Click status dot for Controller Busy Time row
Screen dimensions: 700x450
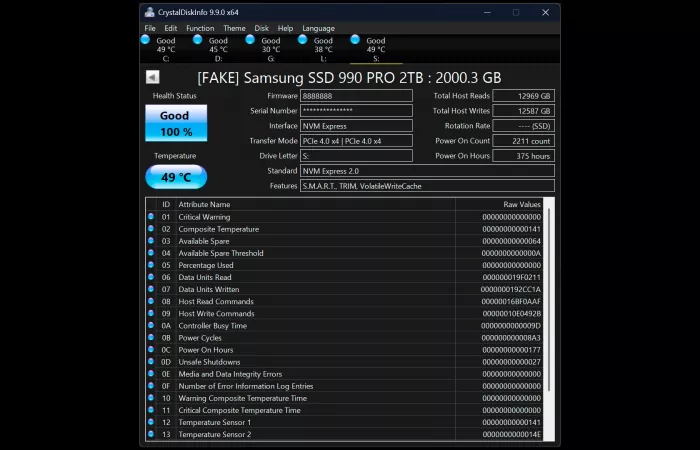tap(151, 325)
